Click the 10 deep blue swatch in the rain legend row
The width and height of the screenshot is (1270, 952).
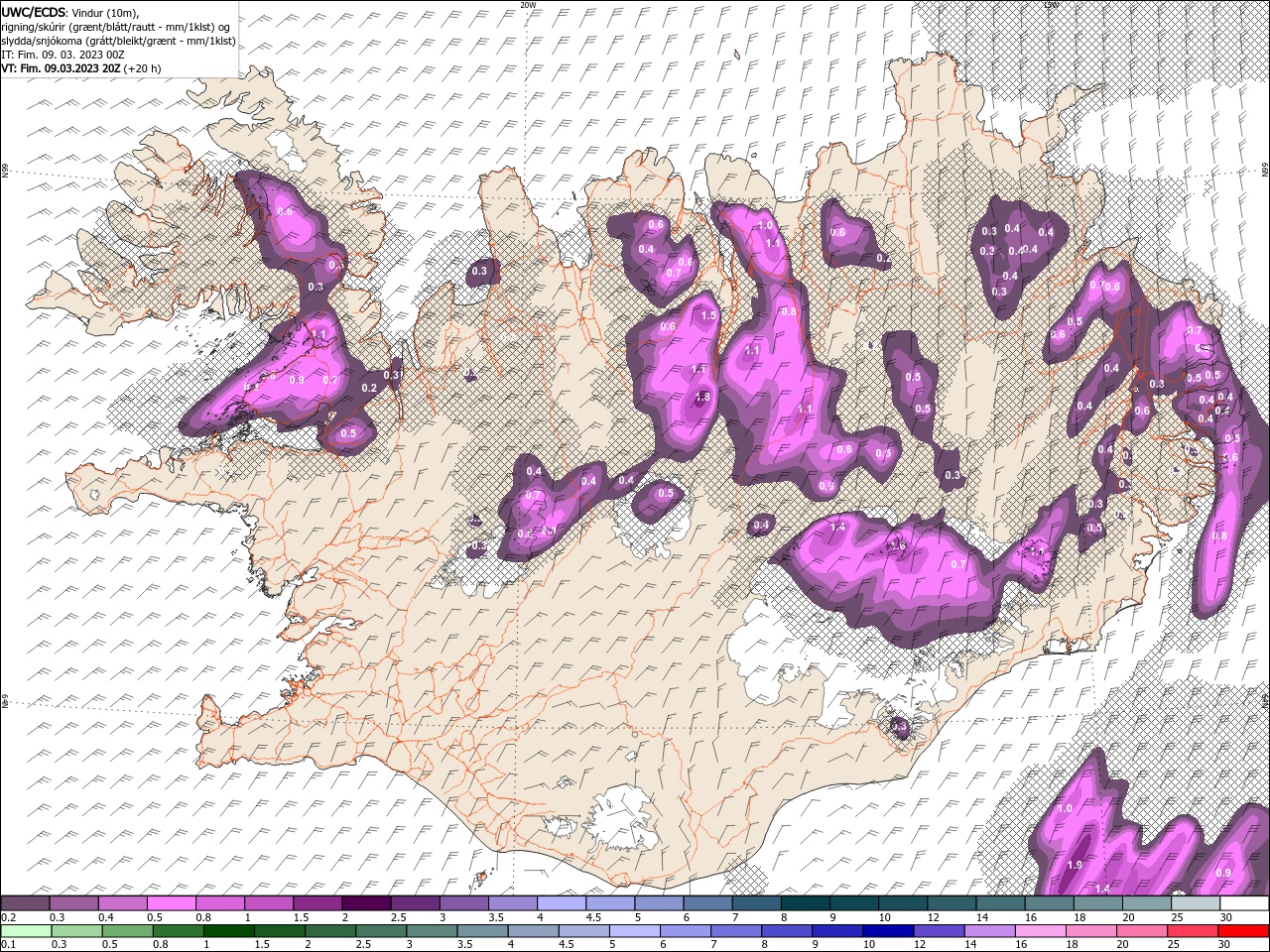888,931
